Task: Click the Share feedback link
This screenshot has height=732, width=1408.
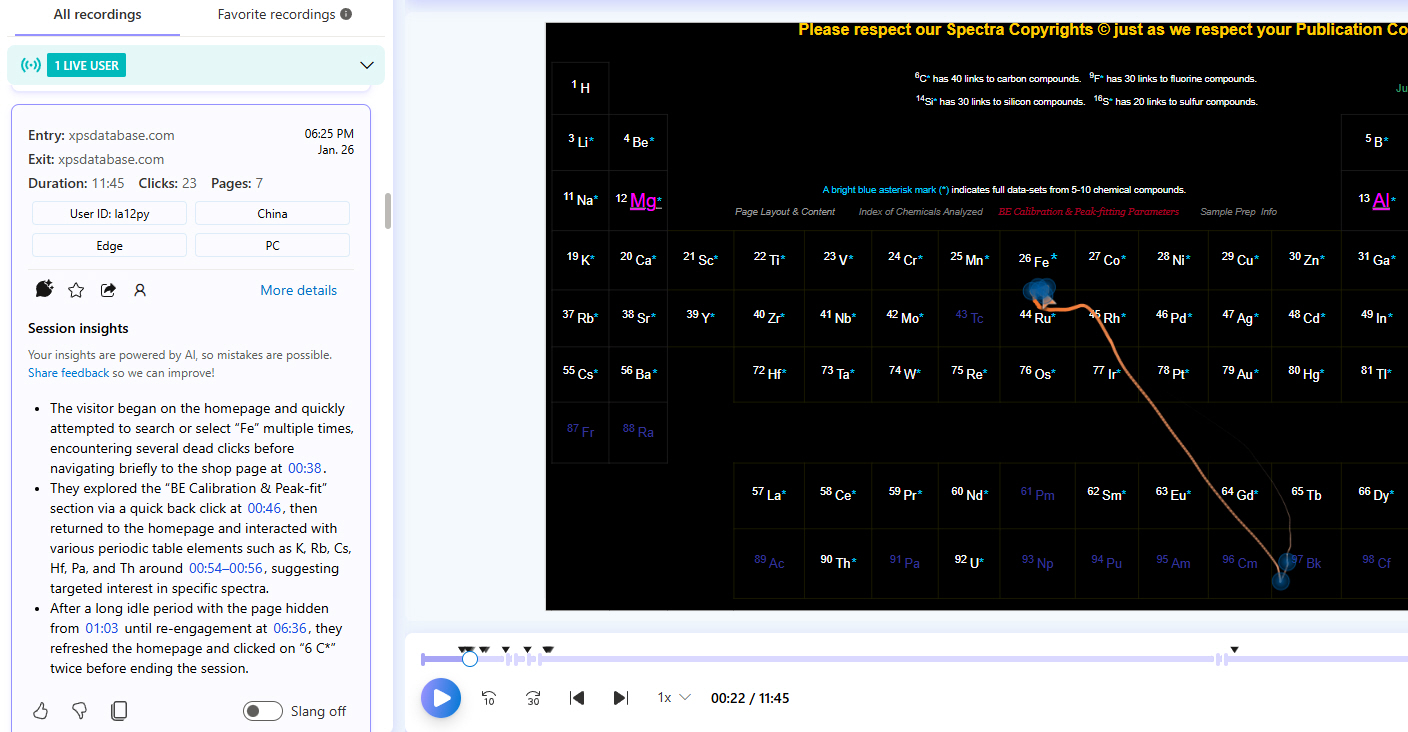Action: (x=69, y=373)
